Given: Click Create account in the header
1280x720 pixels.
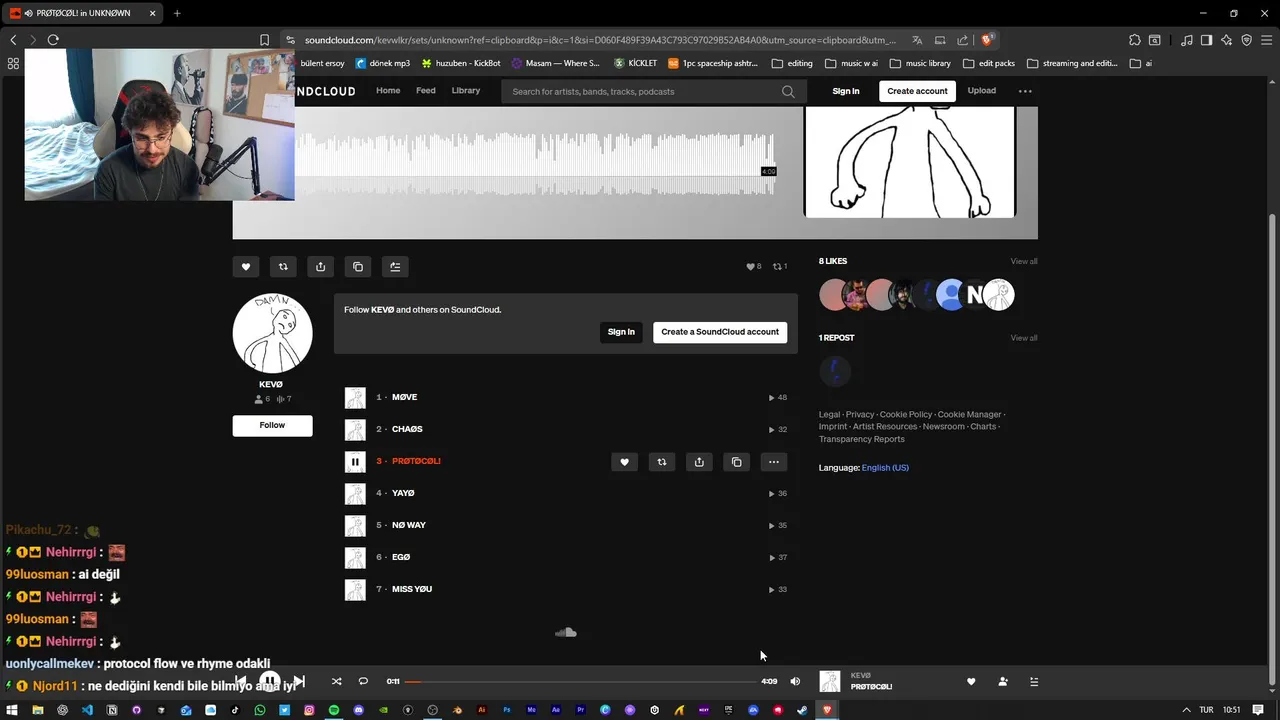Looking at the screenshot, I should coord(917,91).
